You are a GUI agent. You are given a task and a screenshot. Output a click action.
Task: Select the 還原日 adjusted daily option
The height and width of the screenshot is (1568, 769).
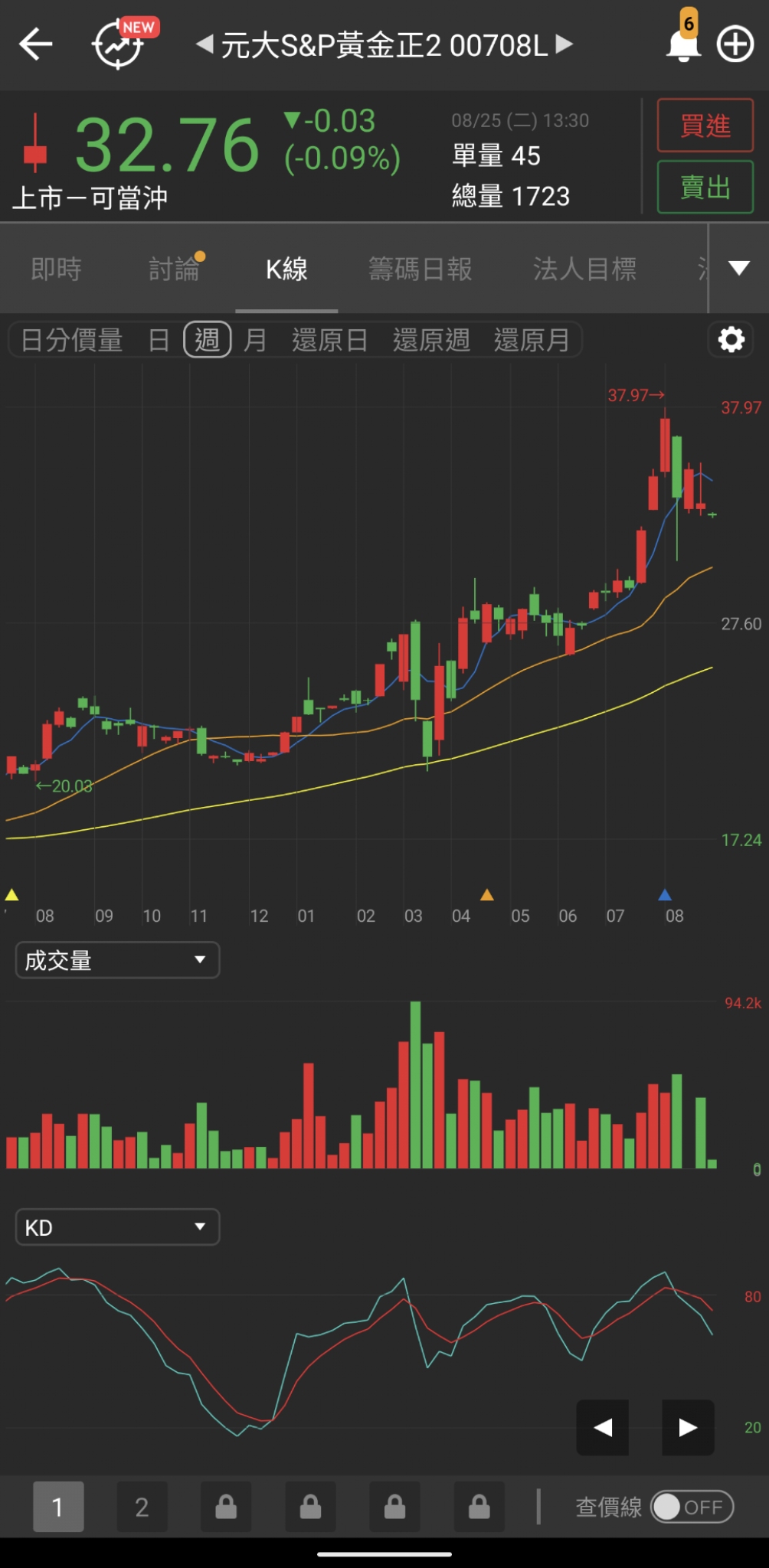329,340
